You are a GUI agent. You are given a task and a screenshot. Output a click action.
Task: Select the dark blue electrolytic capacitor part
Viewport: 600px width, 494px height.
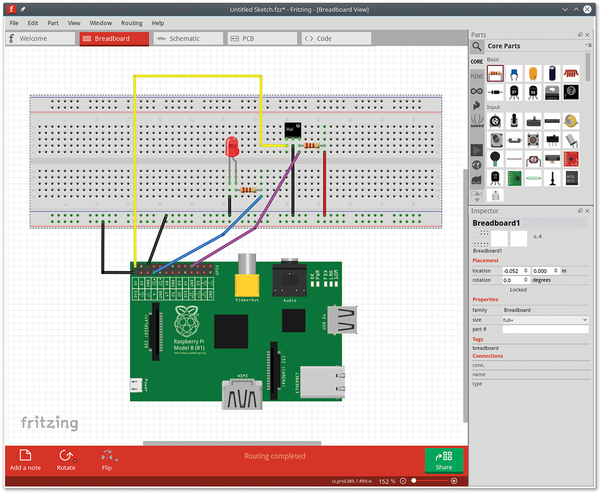pos(552,73)
